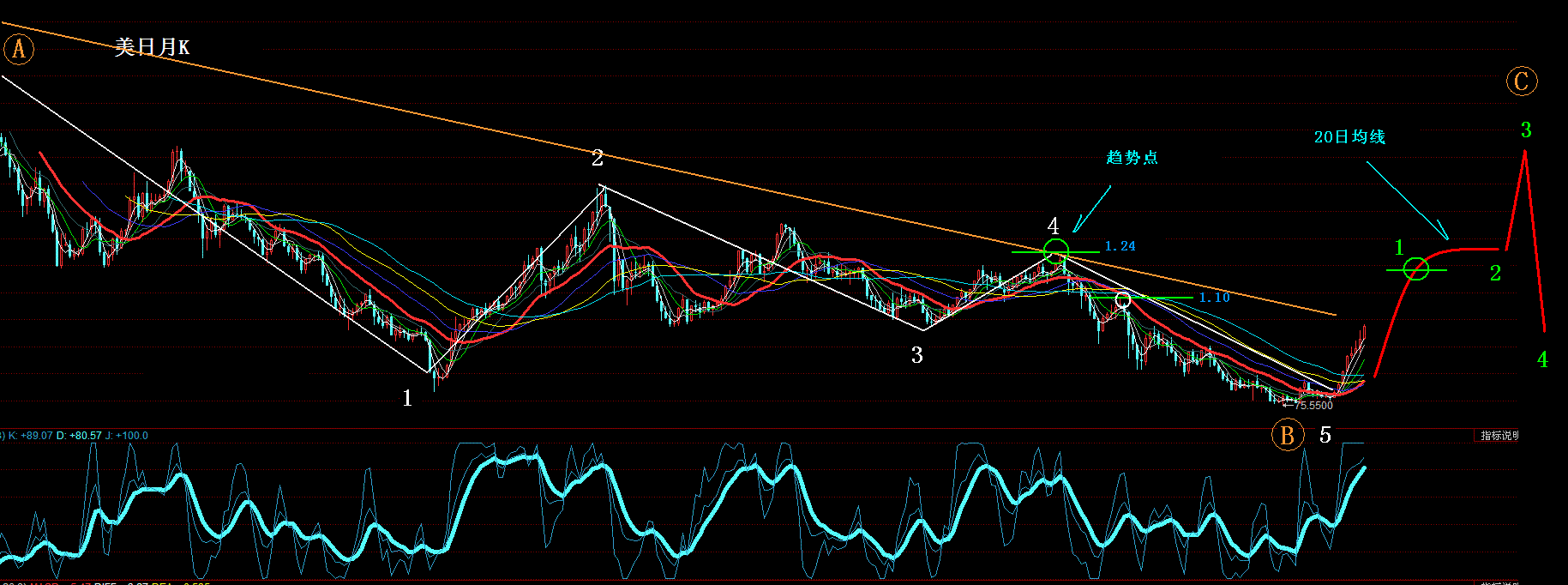Click the white circle at 1.10 level

[1123, 299]
